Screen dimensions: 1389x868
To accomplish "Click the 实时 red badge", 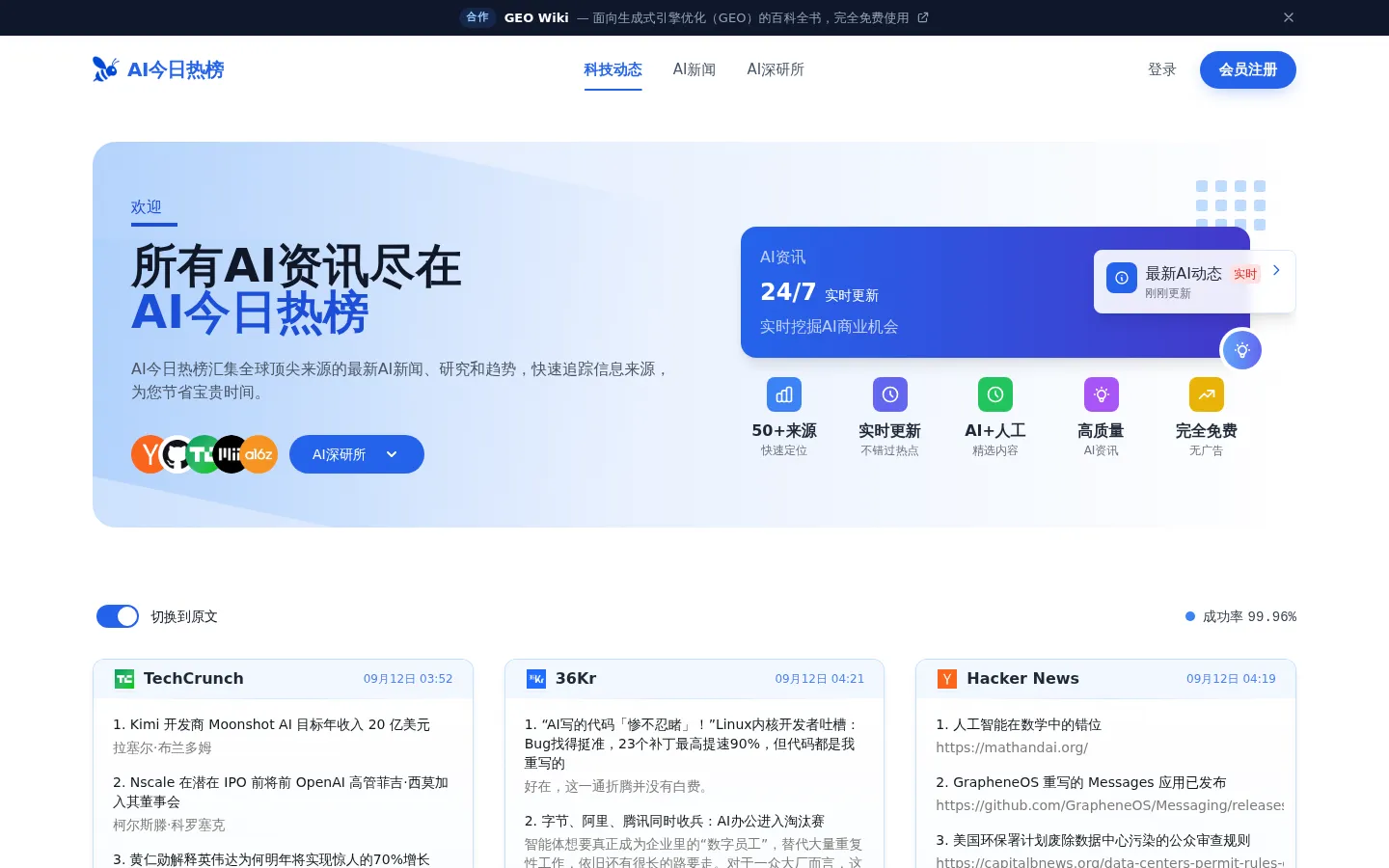I will 1245,274.
